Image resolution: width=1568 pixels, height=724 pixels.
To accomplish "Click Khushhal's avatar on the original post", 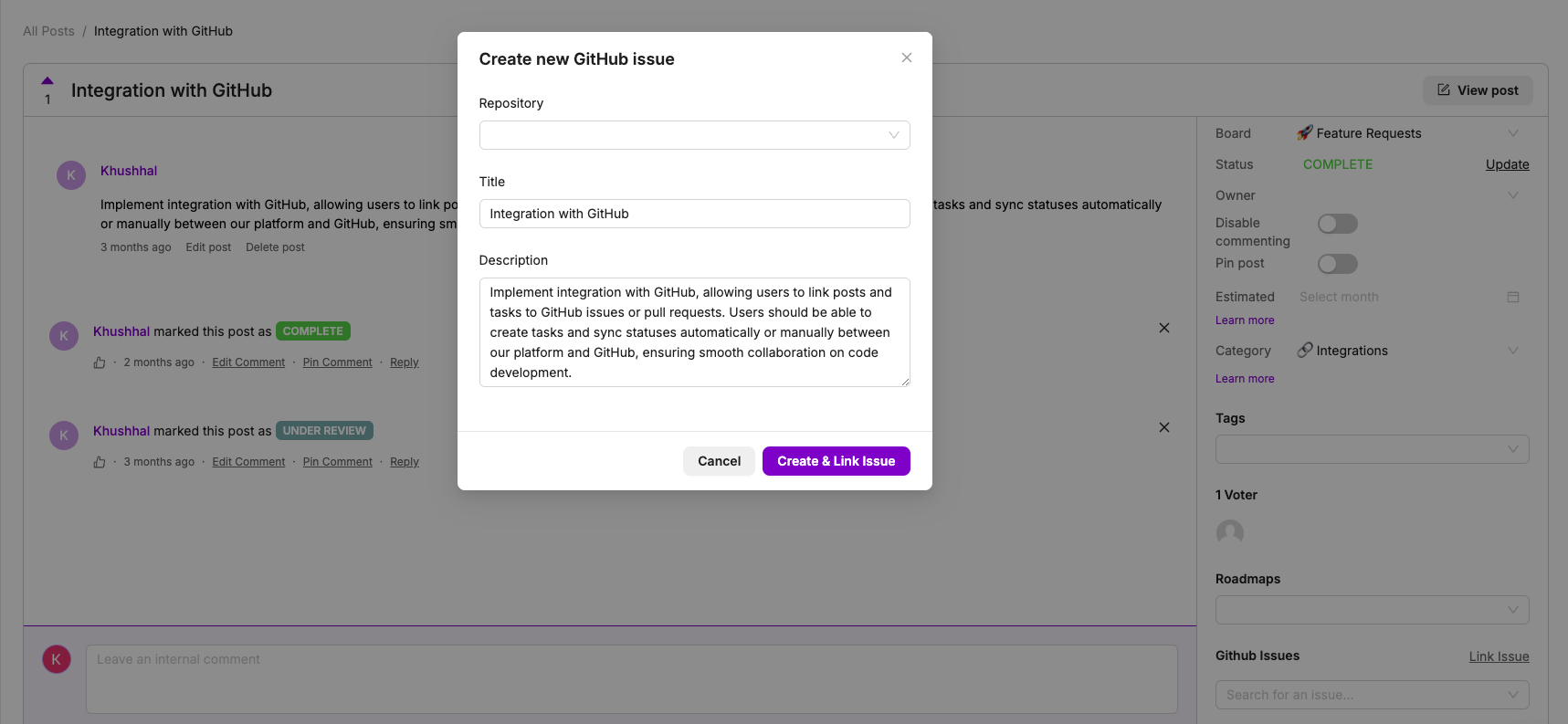I will [71, 175].
